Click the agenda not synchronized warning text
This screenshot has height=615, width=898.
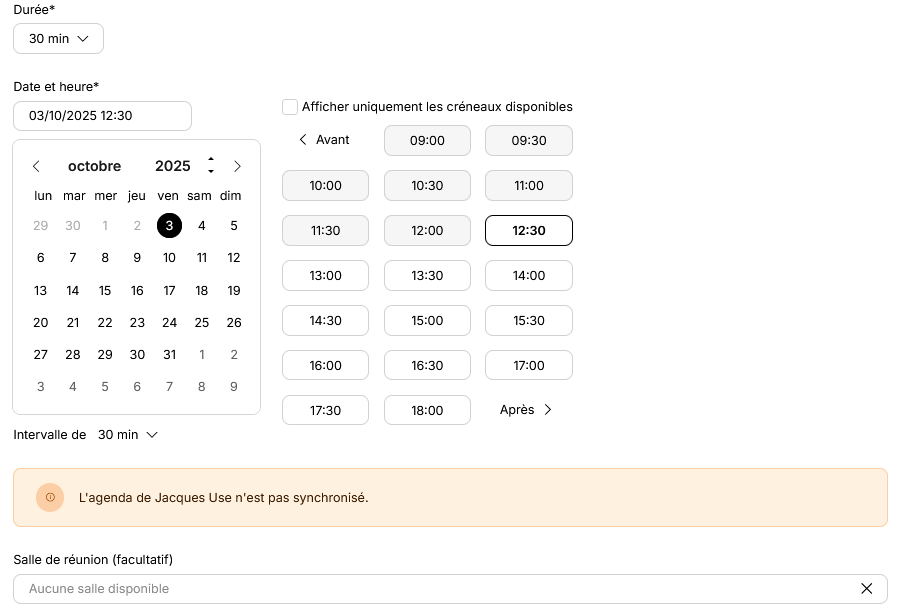click(223, 498)
